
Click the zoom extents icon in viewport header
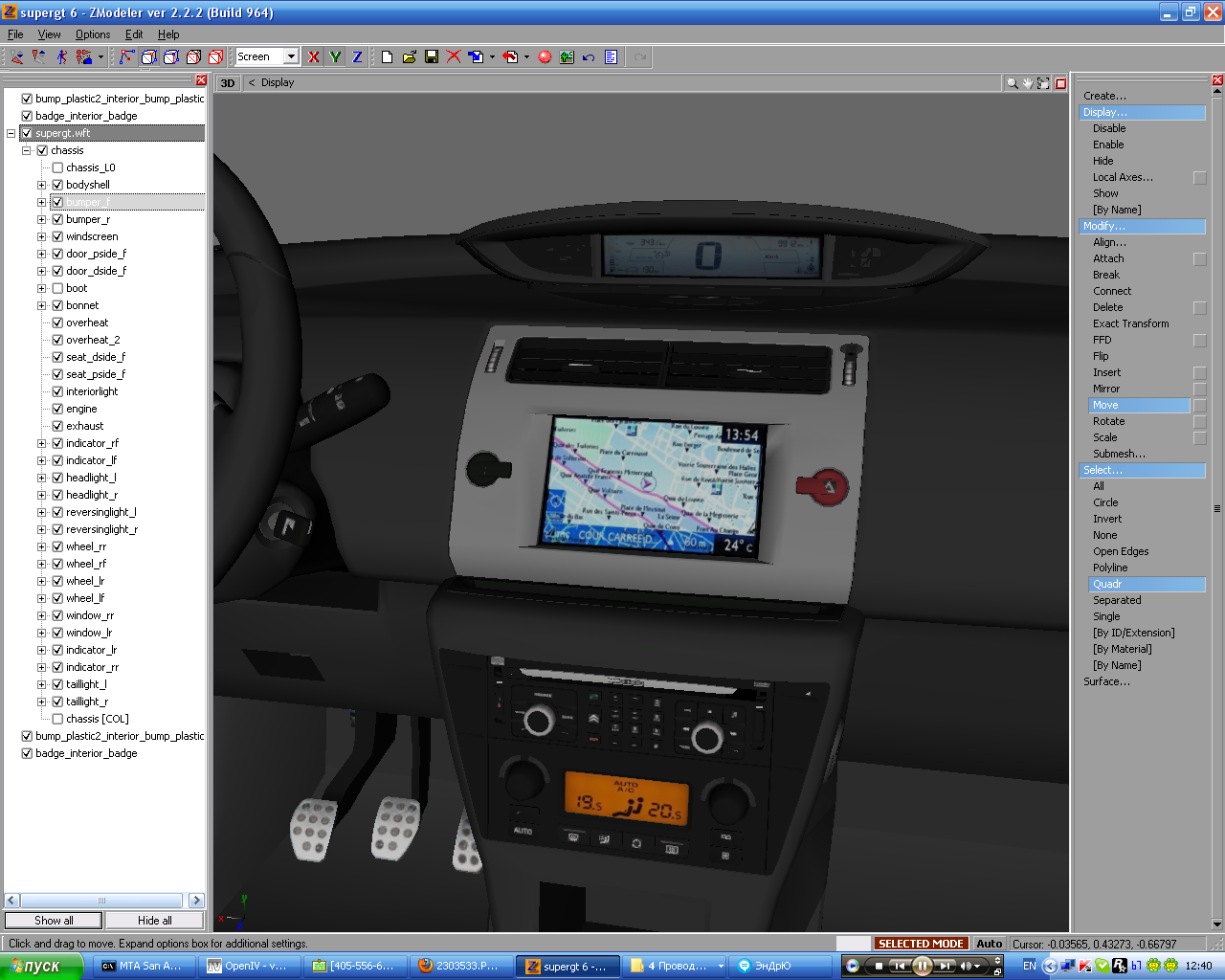pyautogui.click(x=1043, y=83)
